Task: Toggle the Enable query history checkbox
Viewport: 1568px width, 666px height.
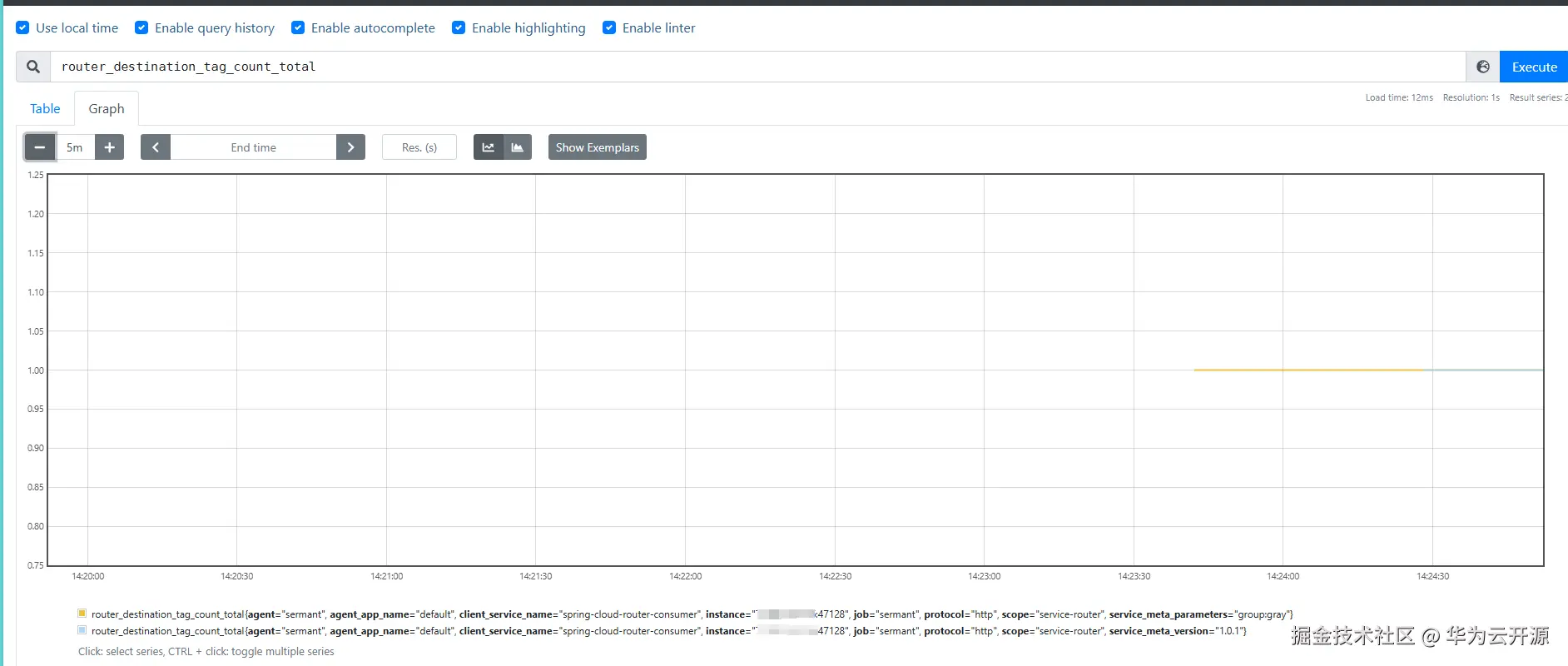Action: tap(141, 27)
